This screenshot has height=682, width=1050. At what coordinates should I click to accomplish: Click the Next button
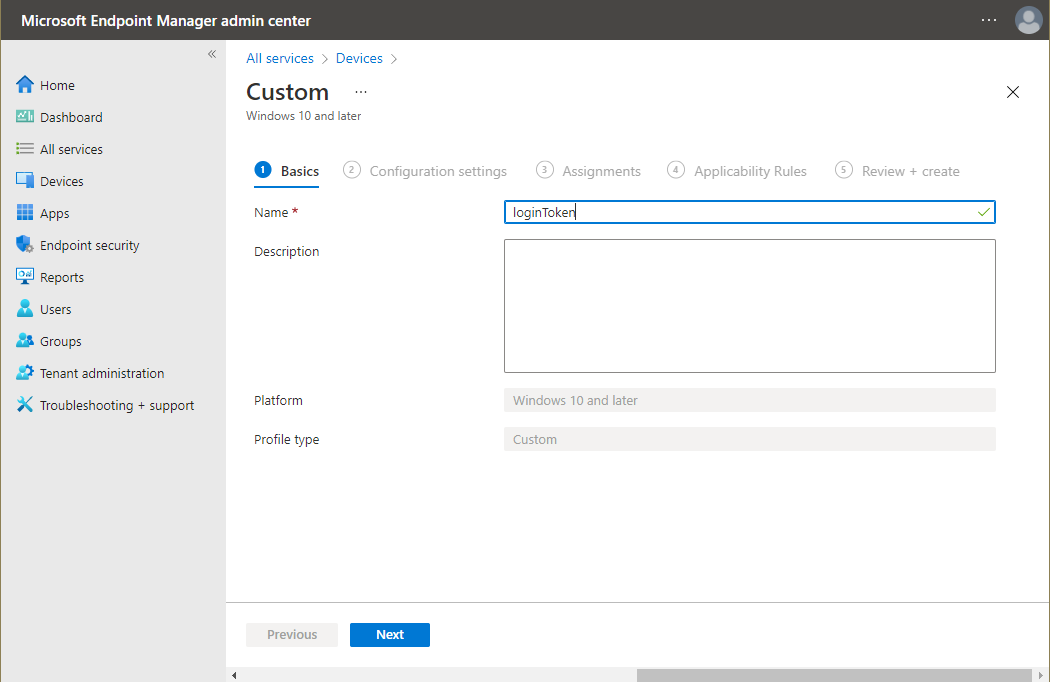(390, 634)
